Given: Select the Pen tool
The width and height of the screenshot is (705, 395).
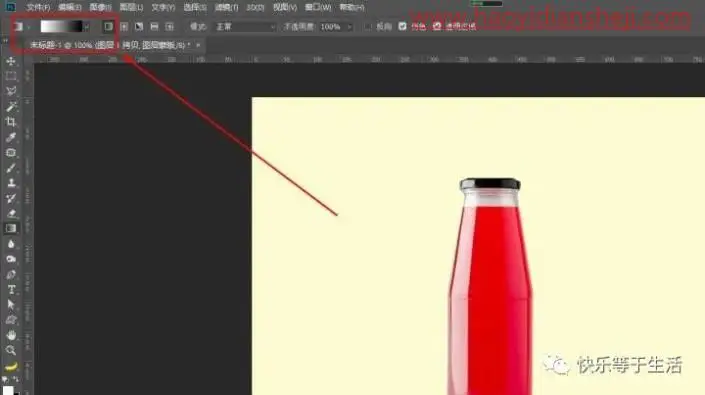Looking at the screenshot, I should pyautogui.click(x=11, y=275).
